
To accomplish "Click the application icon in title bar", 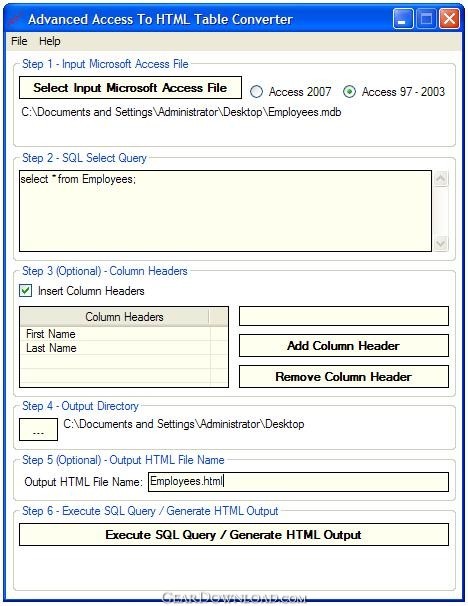I will pyautogui.click(x=15, y=19).
